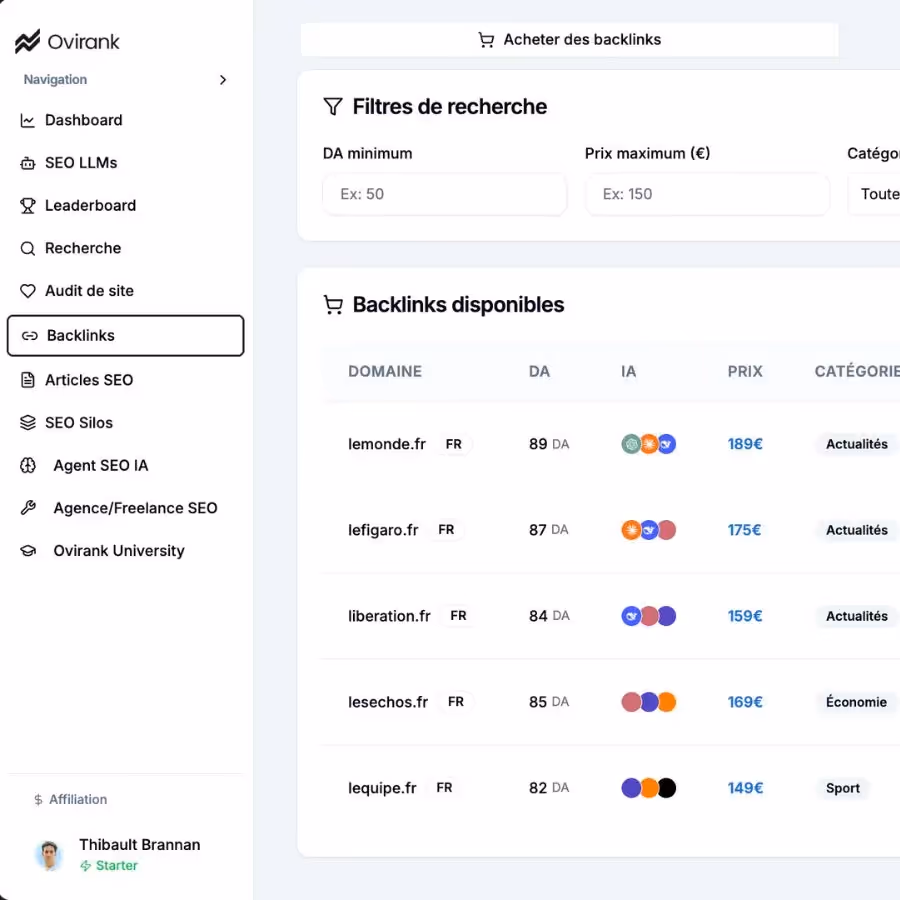The height and width of the screenshot is (900, 900).
Task: Click the 169€ price
Action: [x=745, y=703]
